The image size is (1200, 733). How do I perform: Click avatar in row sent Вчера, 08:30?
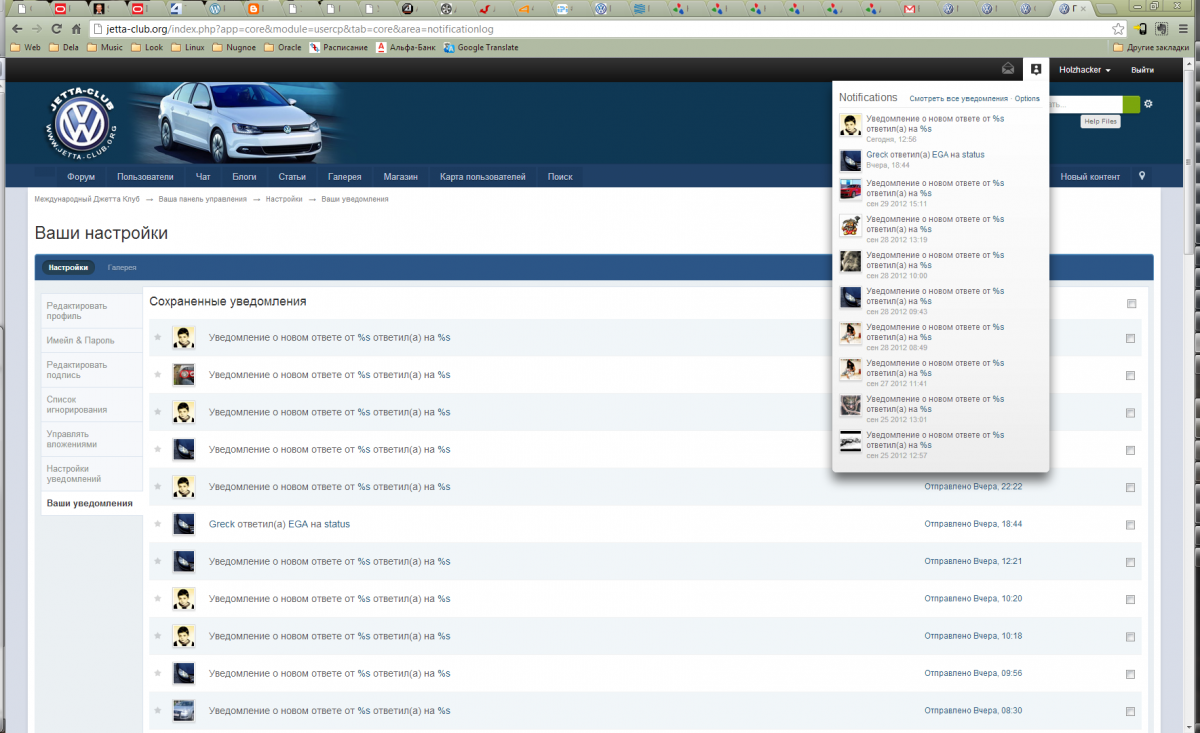[x=183, y=711]
